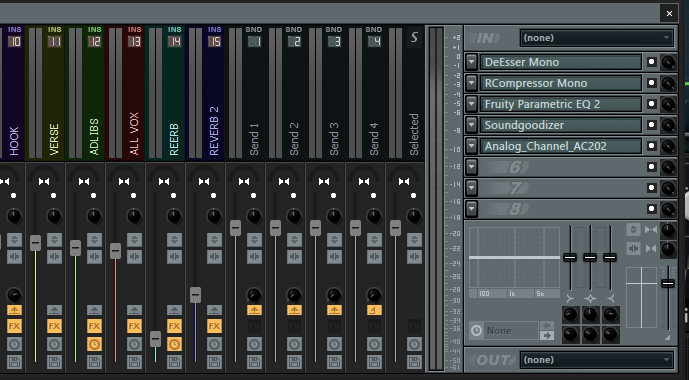Click the stereo separation icon on Send 4 track
The height and width of the screenshot is (380, 689).
pyautogui.click(x=364, y=181)
